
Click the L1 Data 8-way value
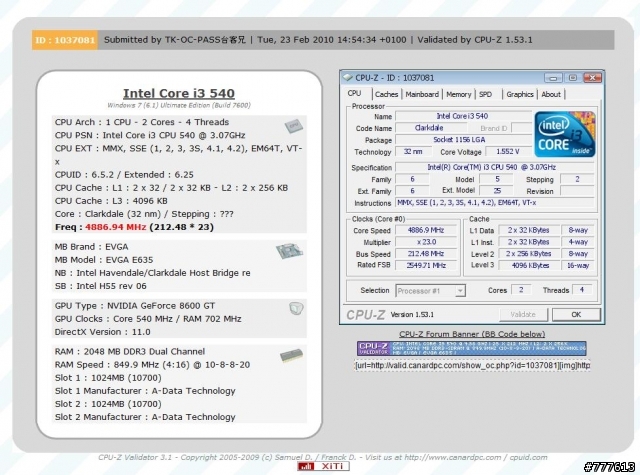pyautogui.click(x=579, y=230)
